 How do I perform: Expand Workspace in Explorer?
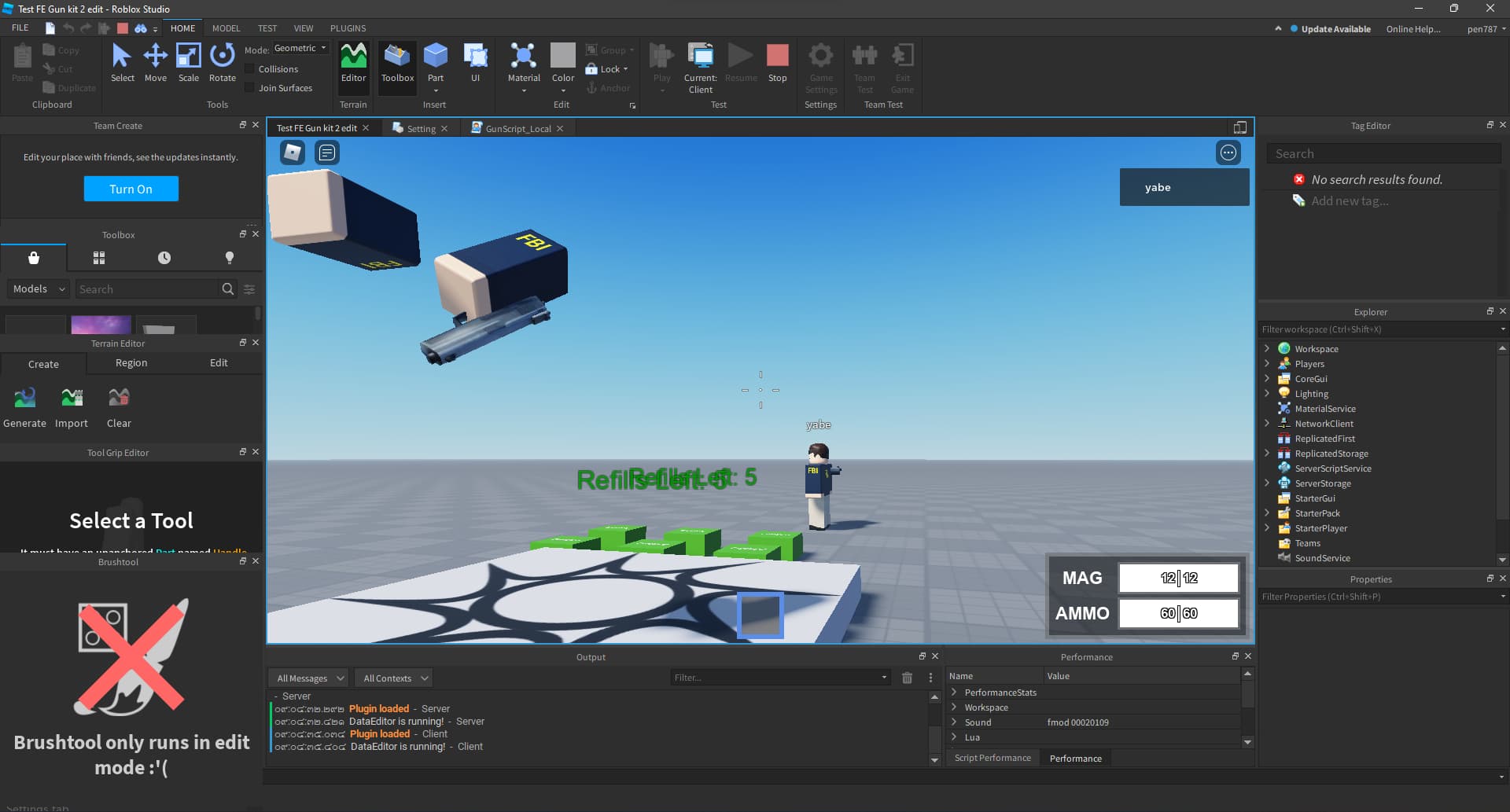[x=1267, y=348]
